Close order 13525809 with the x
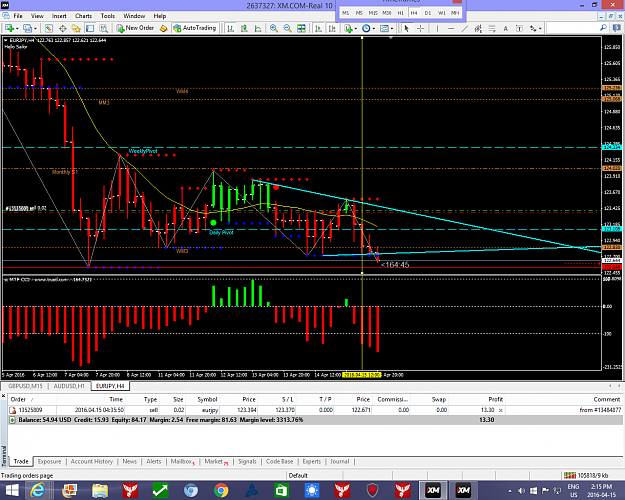This screenshot has height=500, width=625. [501, 410]
